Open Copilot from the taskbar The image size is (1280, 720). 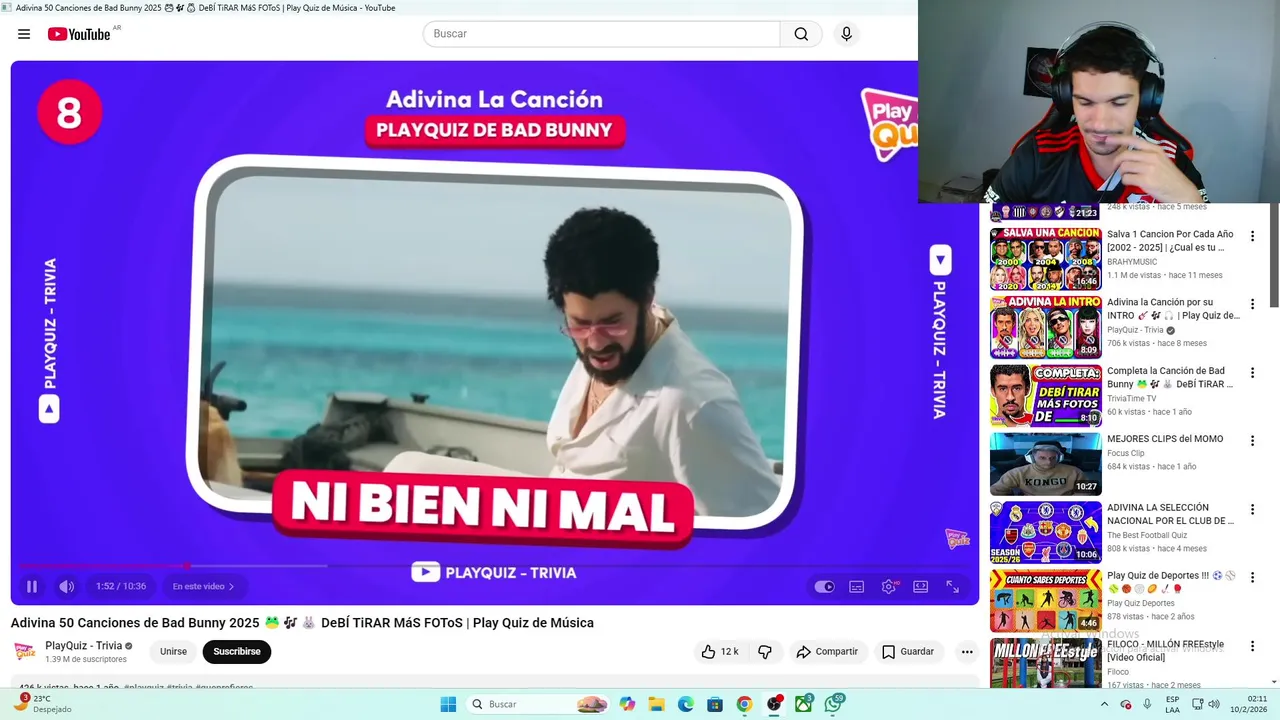tap(627, 704)
